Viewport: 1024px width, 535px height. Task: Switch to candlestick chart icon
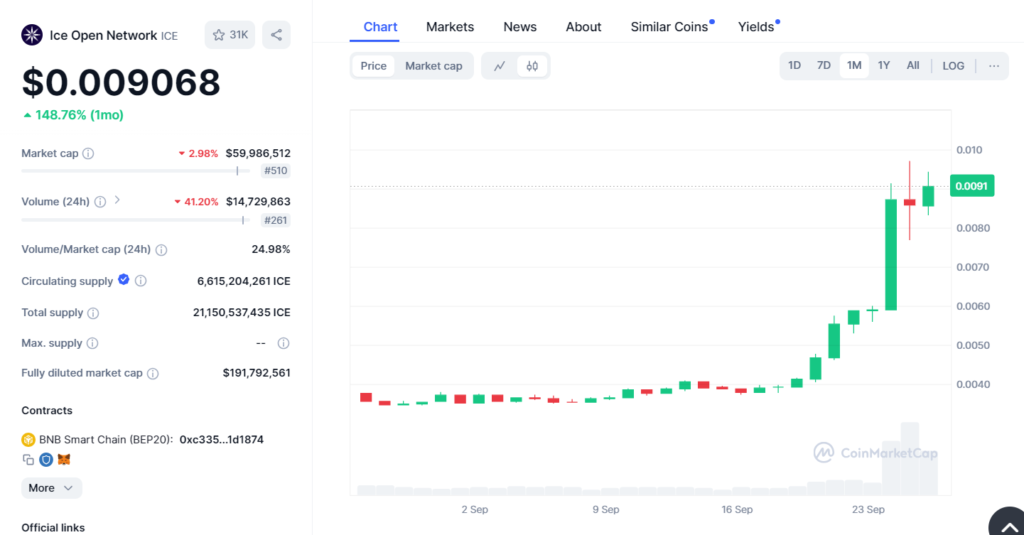coord(532,66)
